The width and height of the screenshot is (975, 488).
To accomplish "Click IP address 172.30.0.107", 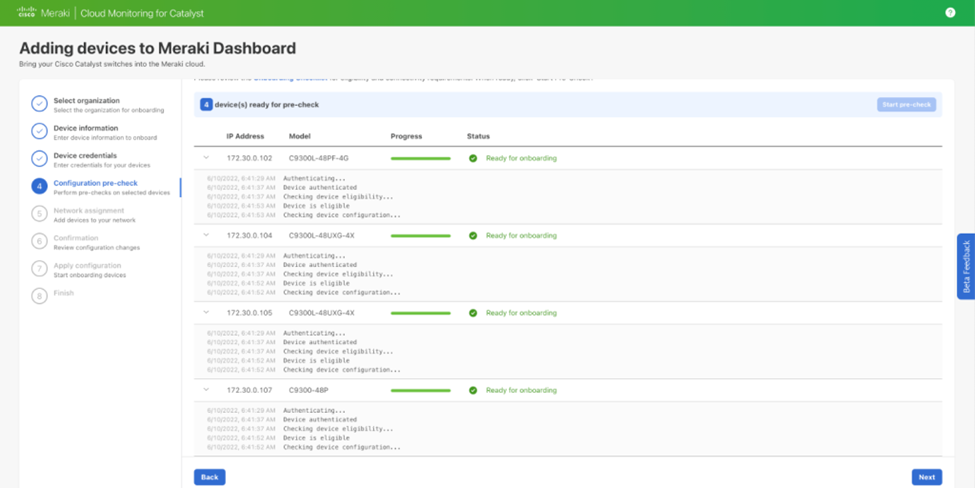I will pos(249,390).
